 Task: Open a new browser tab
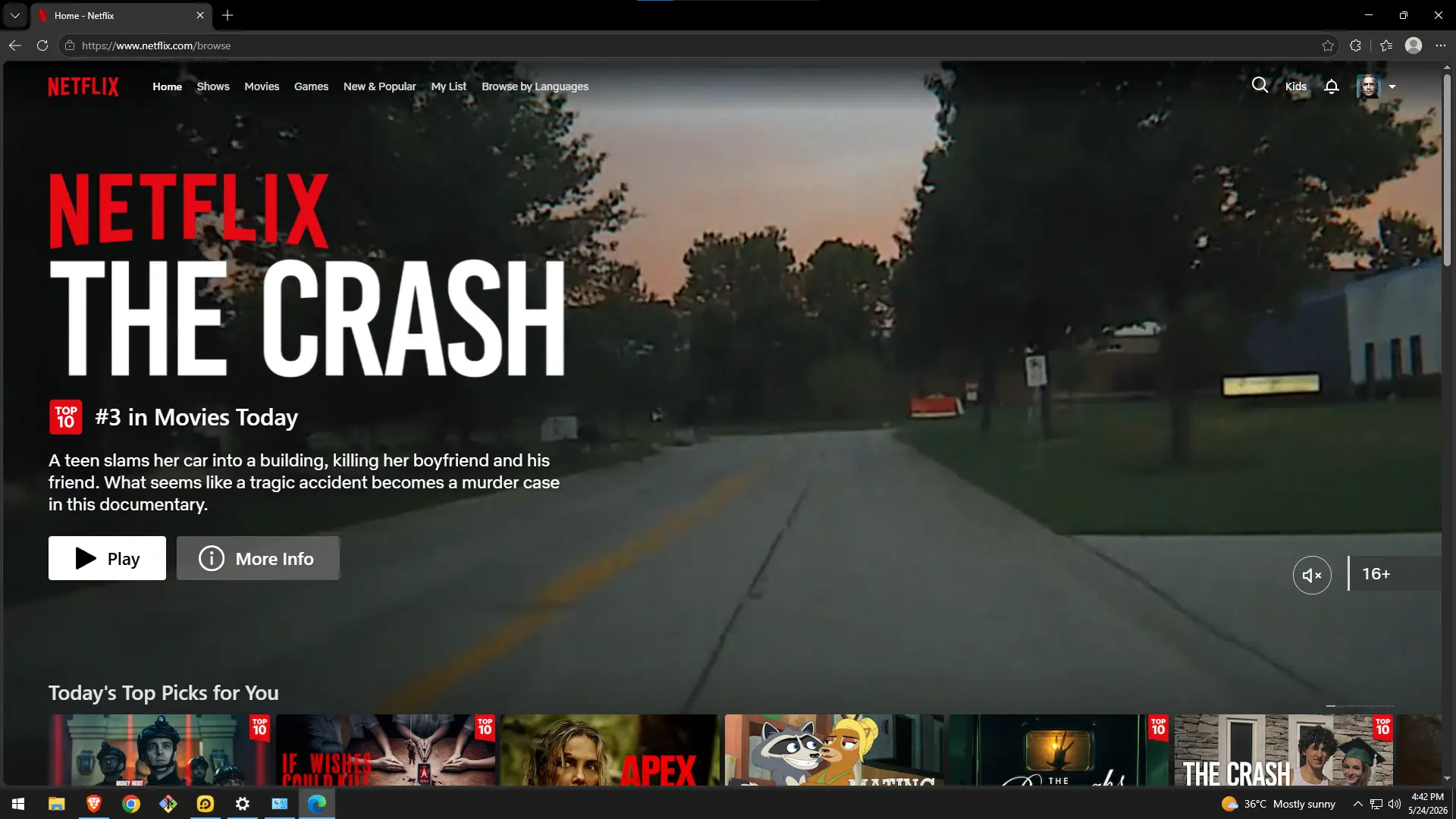(227, 15)
